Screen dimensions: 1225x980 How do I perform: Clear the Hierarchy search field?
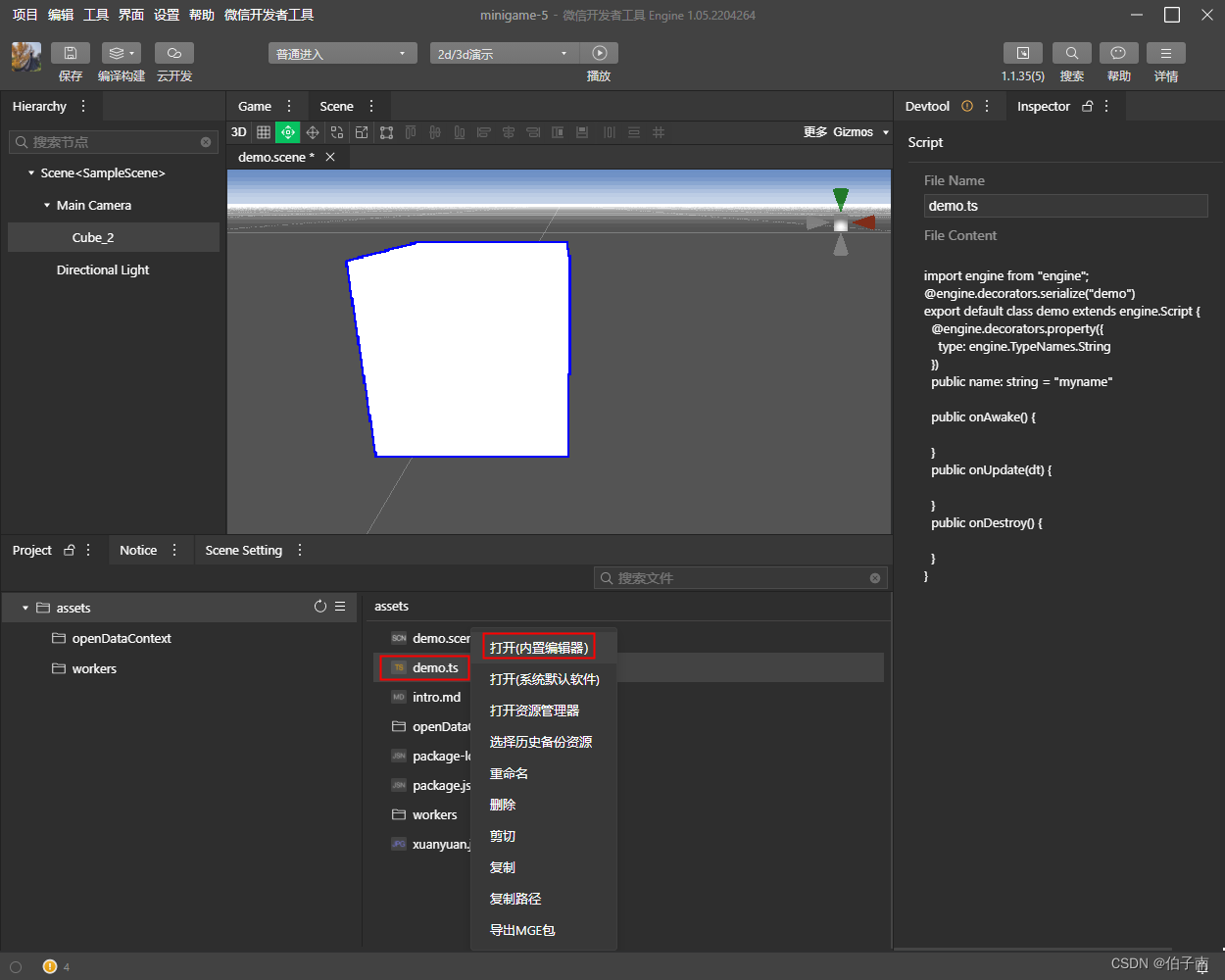[x=206, y=142]
